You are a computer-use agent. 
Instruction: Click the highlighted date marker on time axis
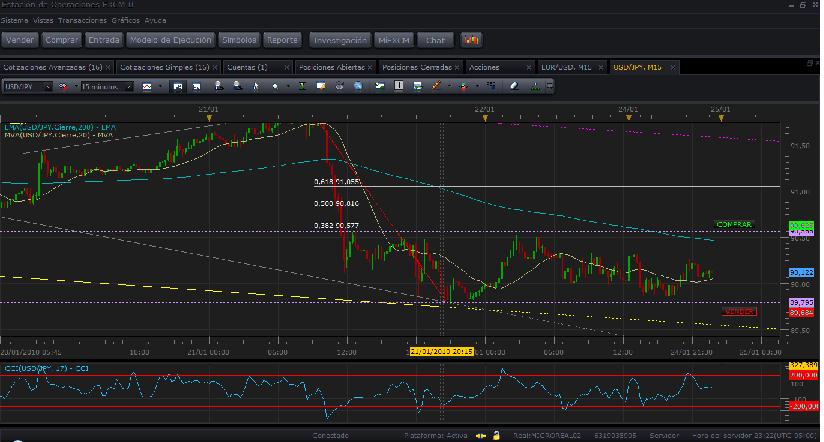pos(439,352)
